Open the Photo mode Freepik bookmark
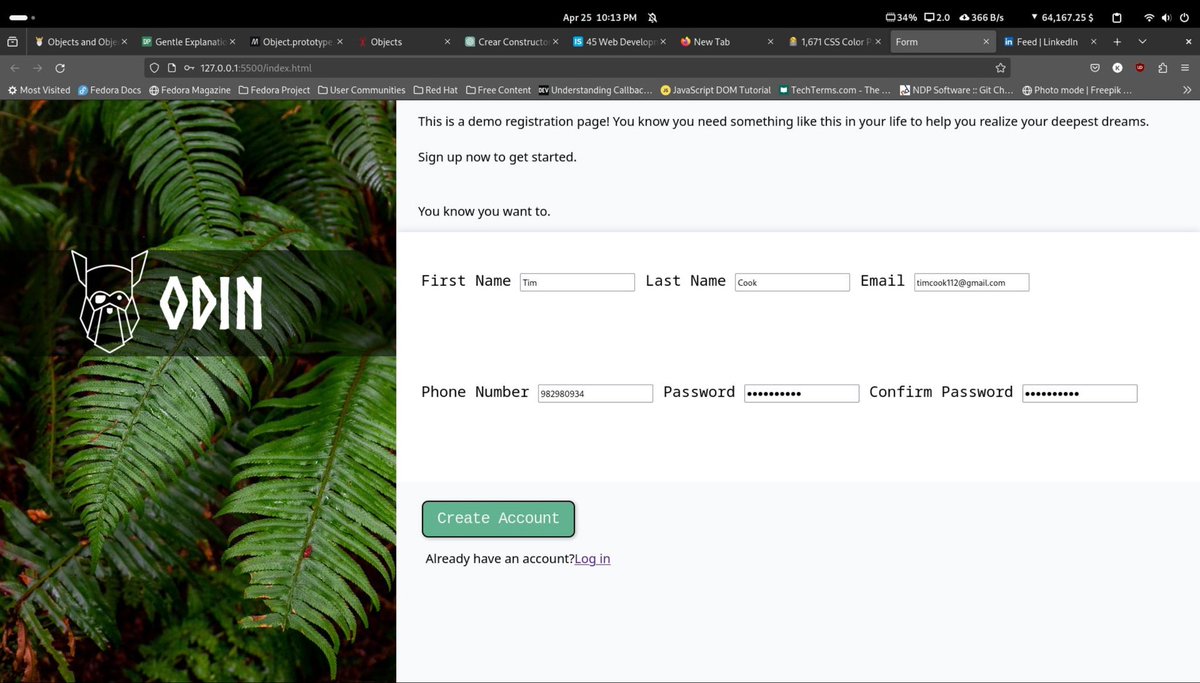Viewport: 1200px width, 683px height. tap(1076, 90)
